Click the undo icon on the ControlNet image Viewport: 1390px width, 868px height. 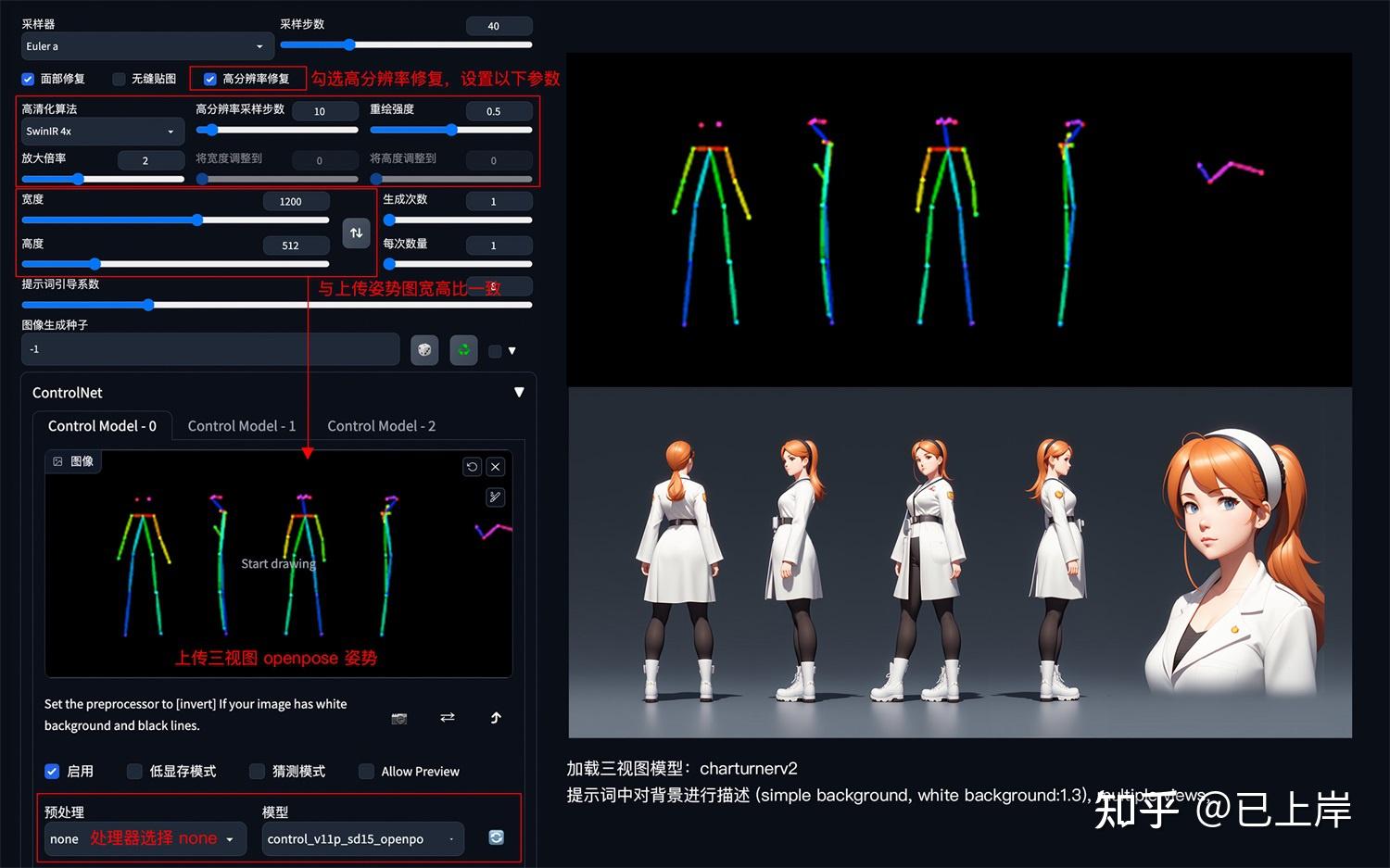pyautogui.click(x=471, y=466)
